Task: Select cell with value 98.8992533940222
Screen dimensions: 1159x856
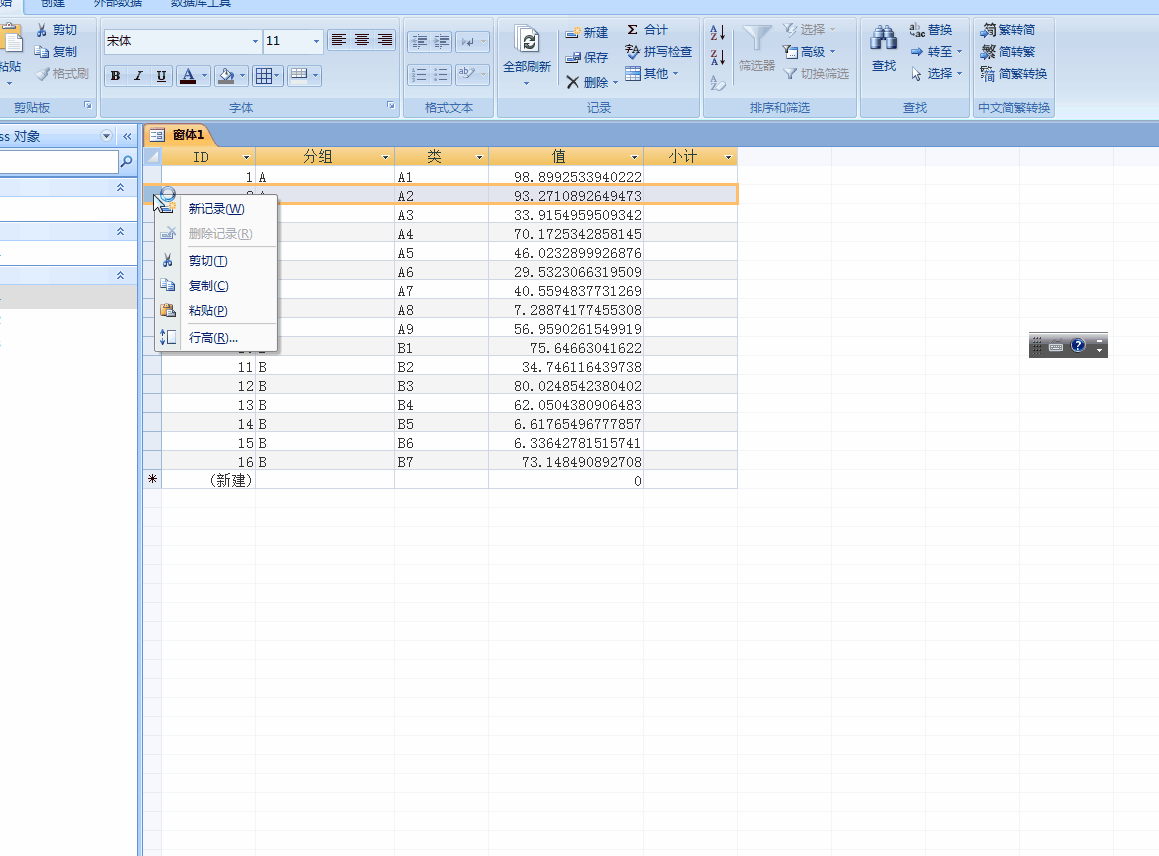Action: pyautogui.click(x=565, y=177)
